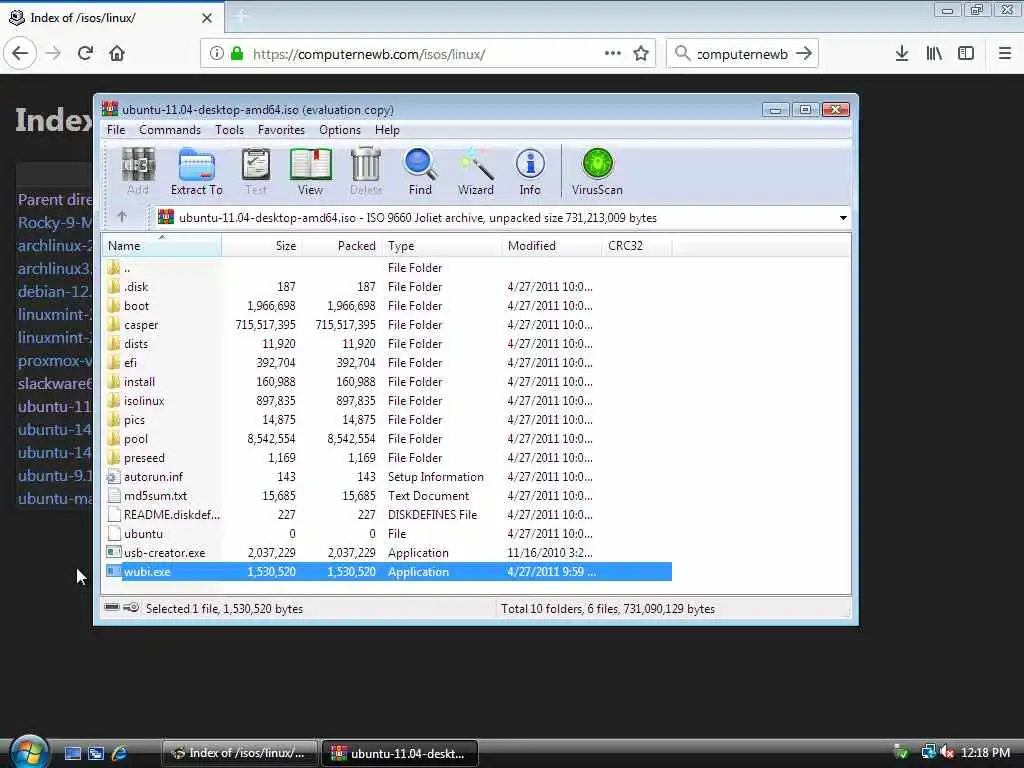
Task: Open the Tools menu
Action: coord(229,130)
